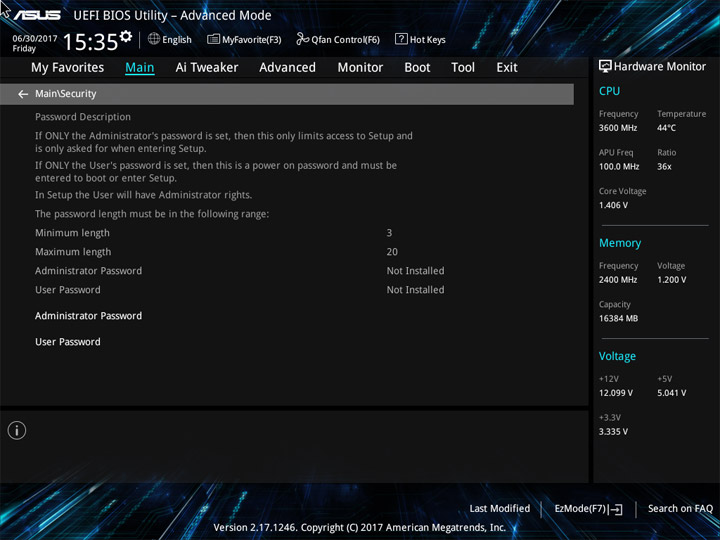
Task: Click +5V reading 5.041 V
Action: 672,394
